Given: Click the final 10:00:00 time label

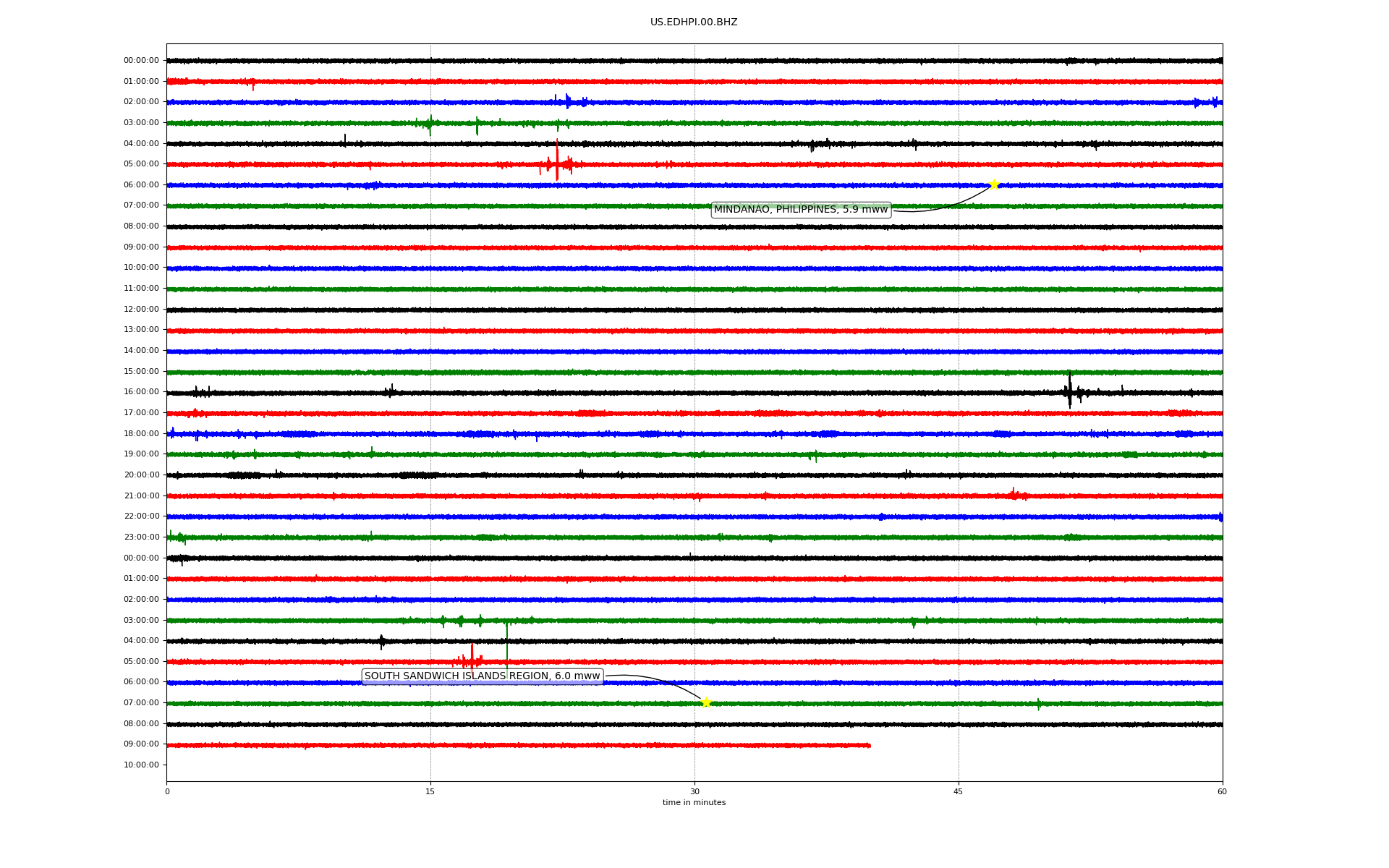Looking at the screenshot, I should coord(141,765).
